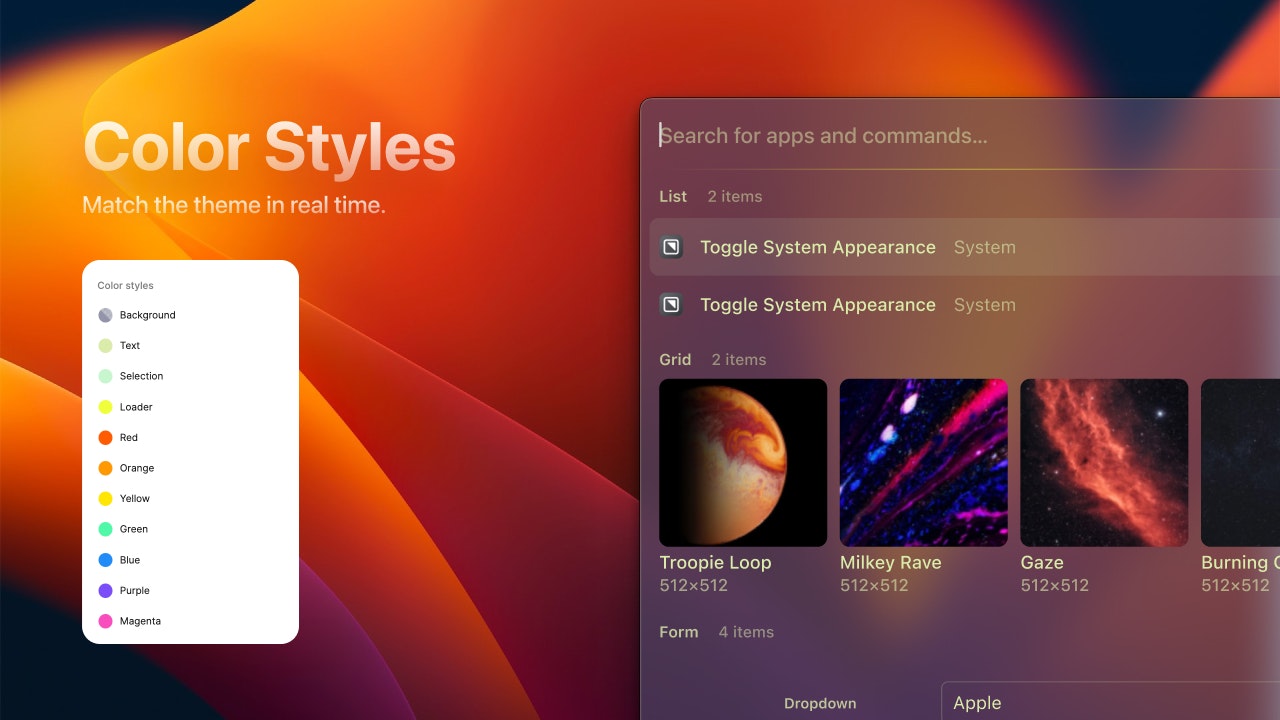Select the Orange color swatch

[x=105, y=468]
